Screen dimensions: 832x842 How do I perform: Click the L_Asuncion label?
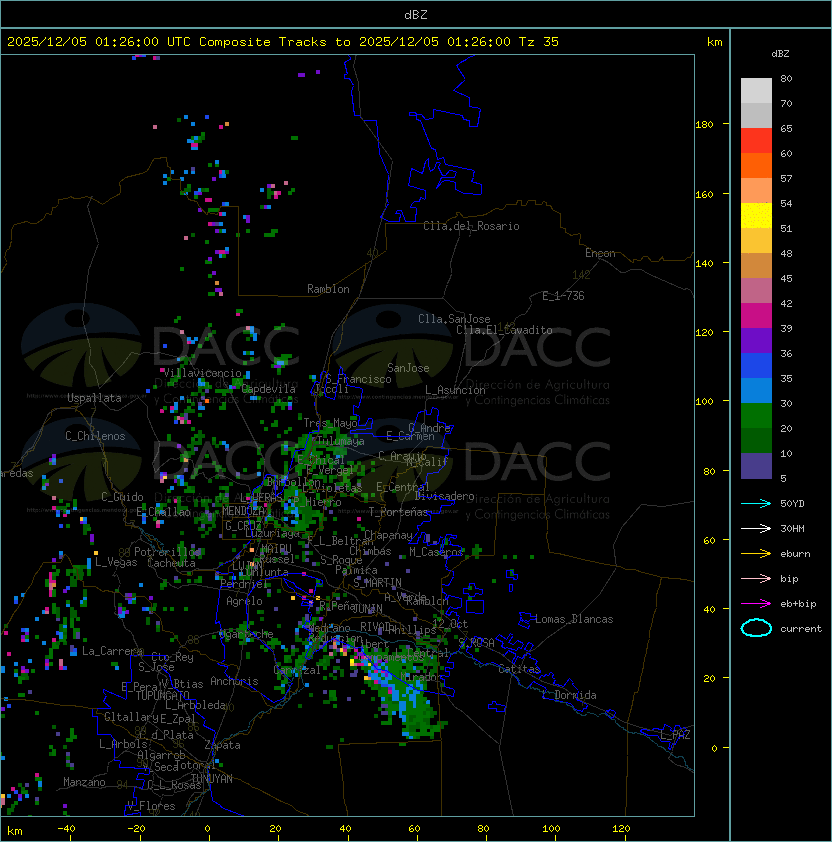455,390
